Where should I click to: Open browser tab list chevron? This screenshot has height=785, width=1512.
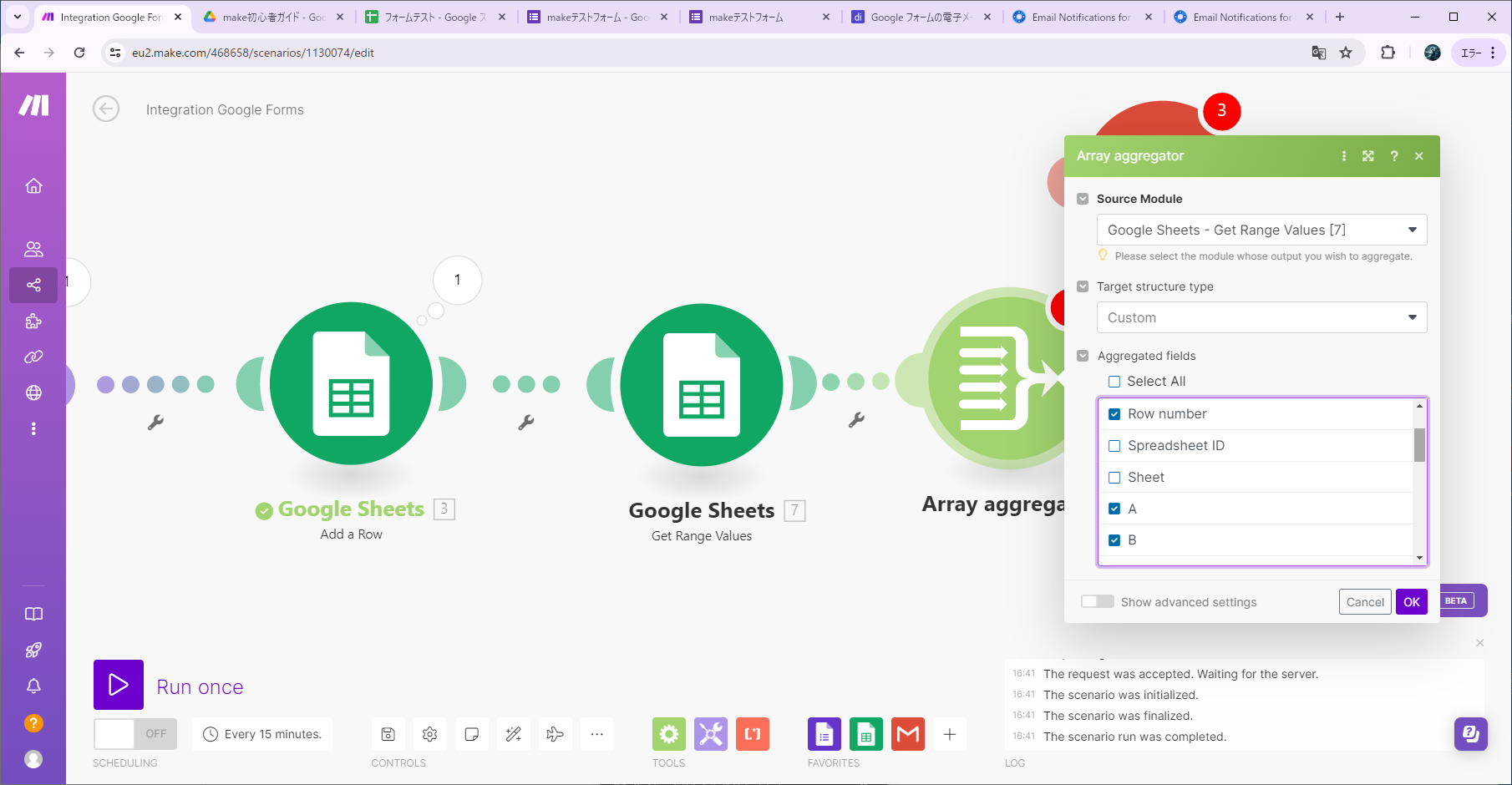(17, 17)
